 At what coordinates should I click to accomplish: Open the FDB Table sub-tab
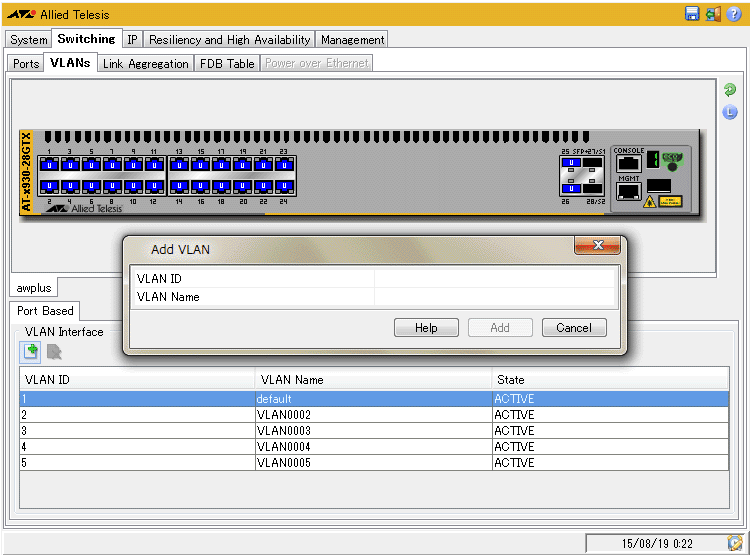pos(227,63)
